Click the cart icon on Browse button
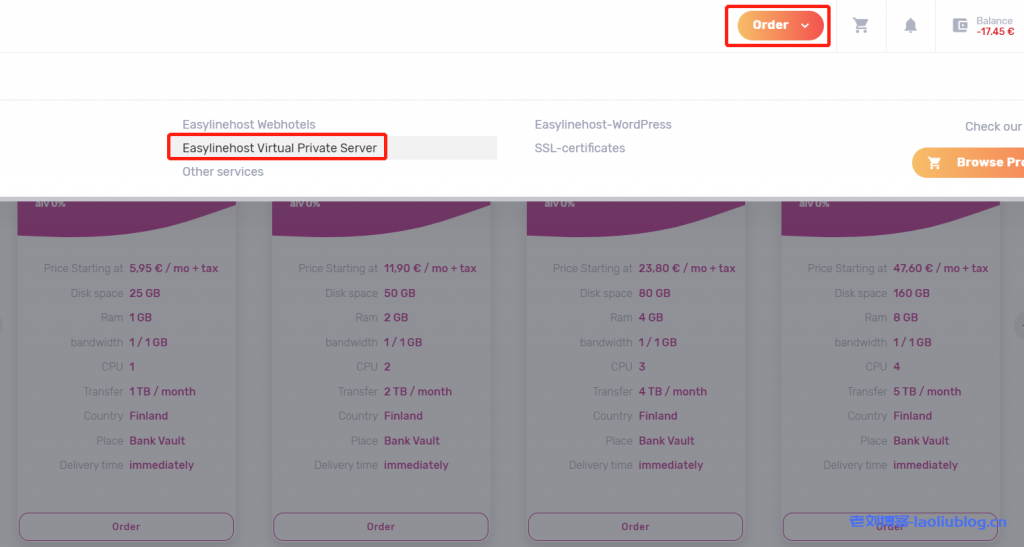The height and width of the screenshot is (547, 1024). tap(935, 163)
